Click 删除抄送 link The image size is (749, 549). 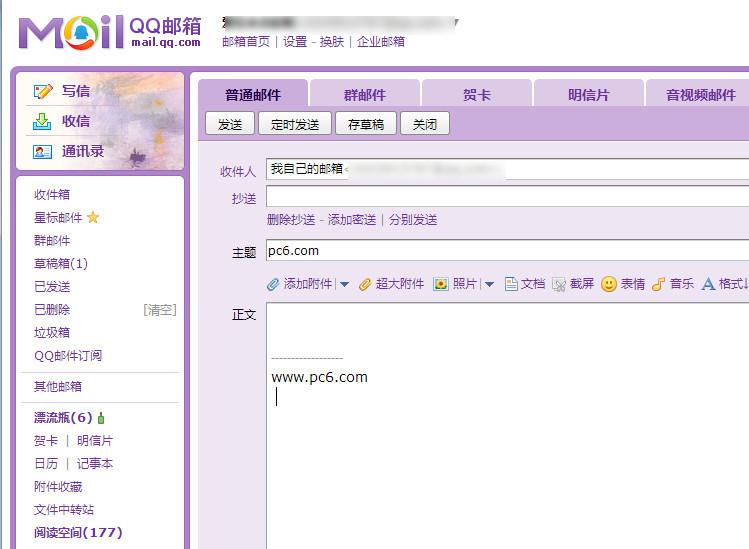coord(291,220)
